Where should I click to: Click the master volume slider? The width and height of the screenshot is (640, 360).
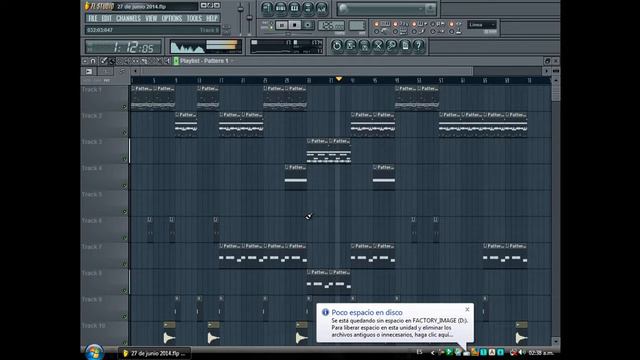241,18
